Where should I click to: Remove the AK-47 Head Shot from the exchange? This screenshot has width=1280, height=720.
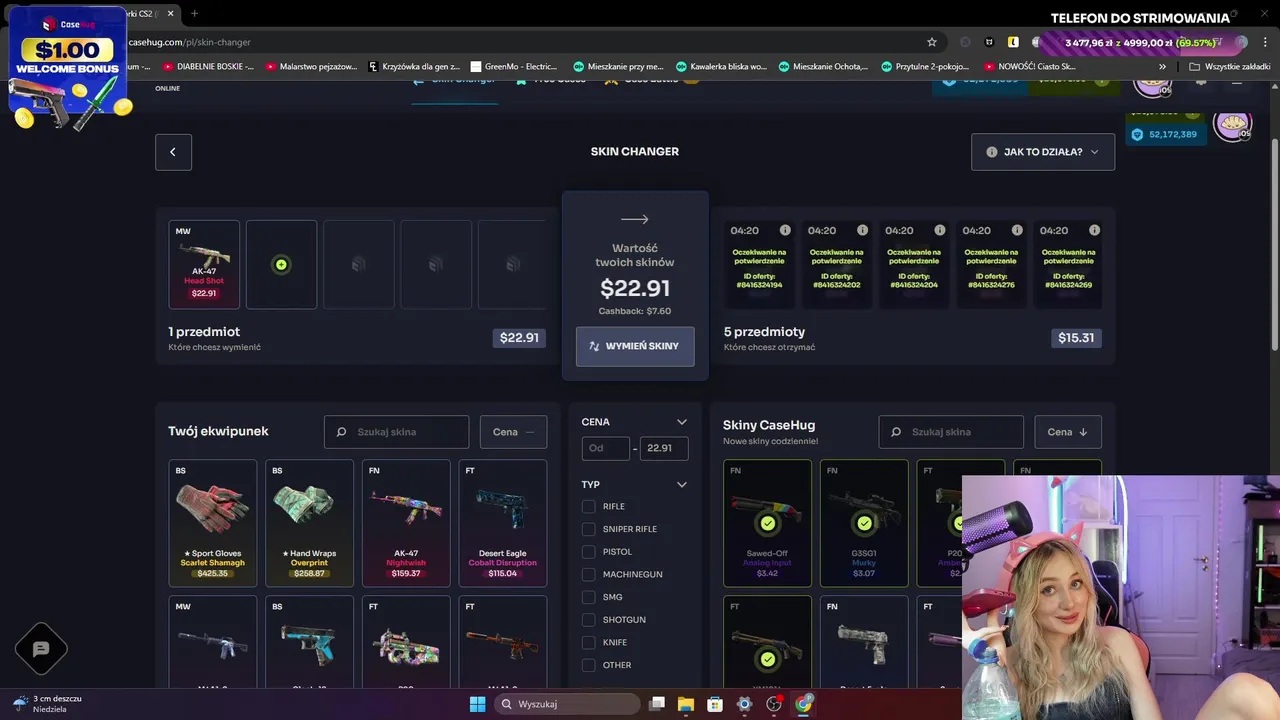[x=204, y=265]
